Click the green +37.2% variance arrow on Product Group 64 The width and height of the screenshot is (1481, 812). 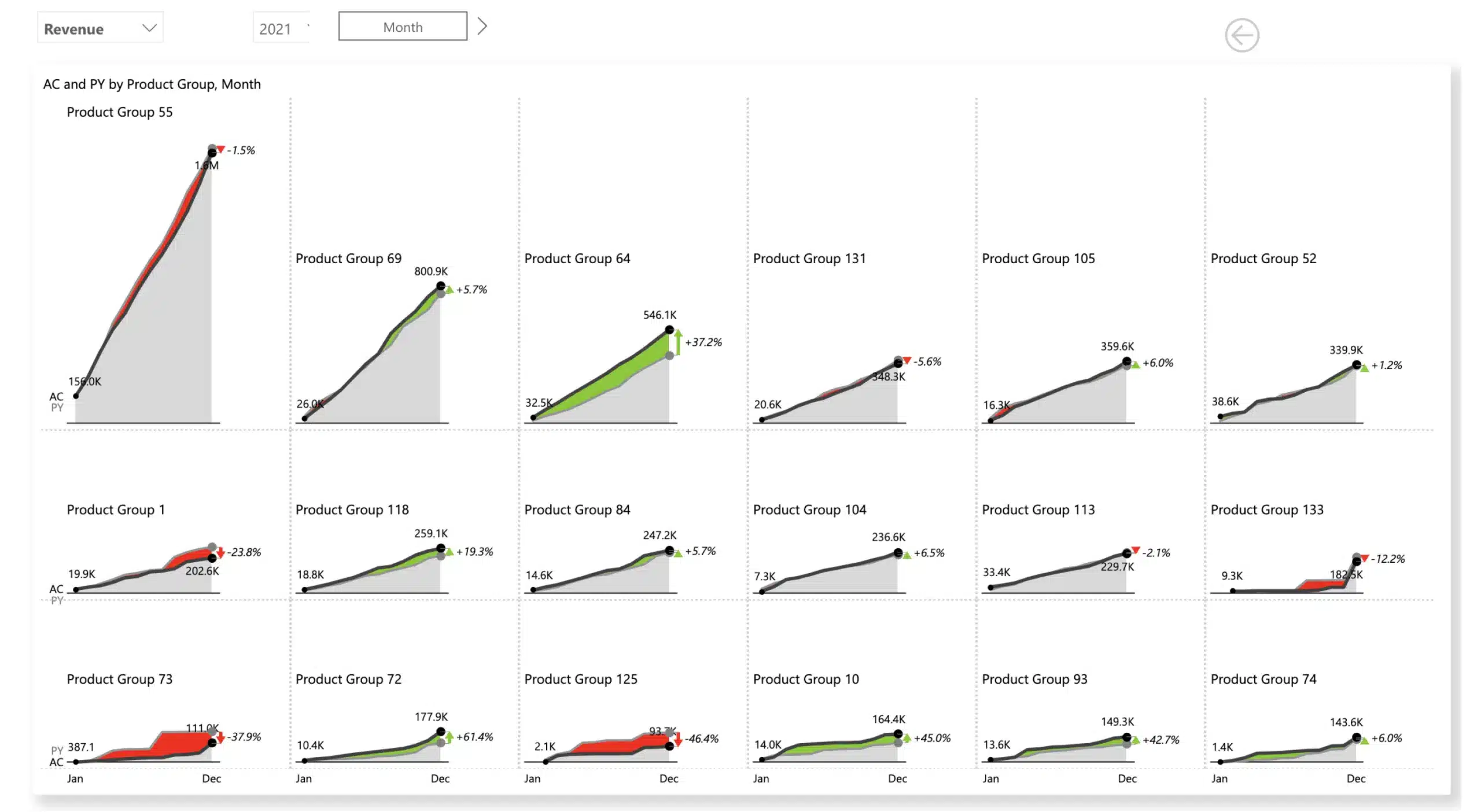tap(679, 342)
